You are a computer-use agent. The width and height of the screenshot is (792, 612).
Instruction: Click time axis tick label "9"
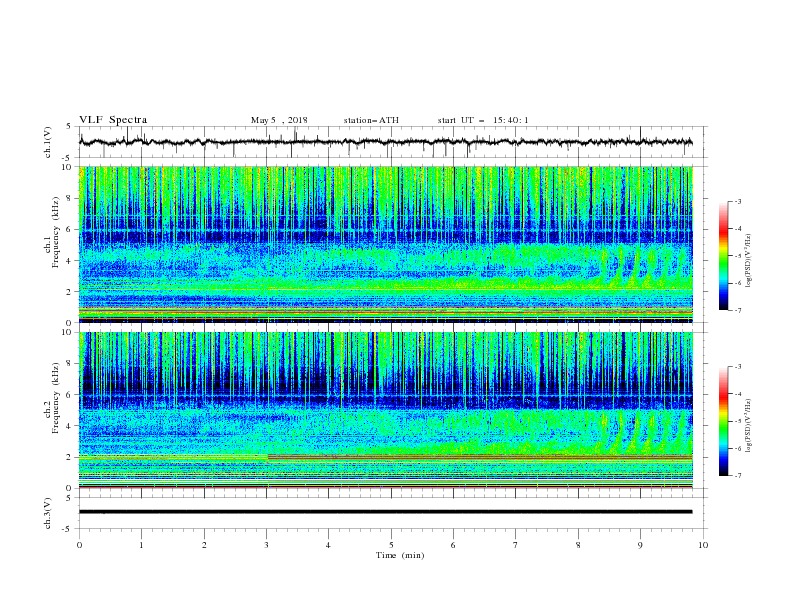[x=640, y=545]
